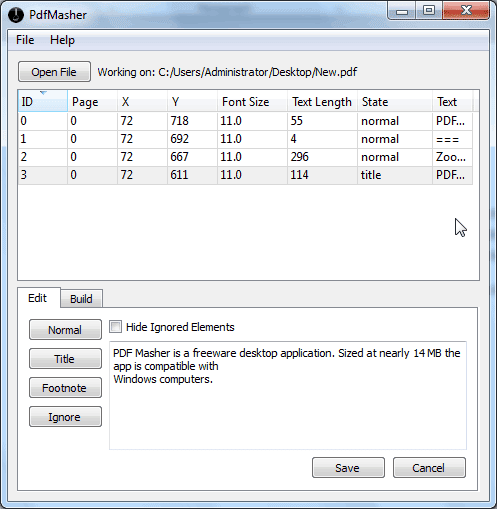Click the 'Working on' file path label
Viewport: 497px width, 509px height.
227,72
